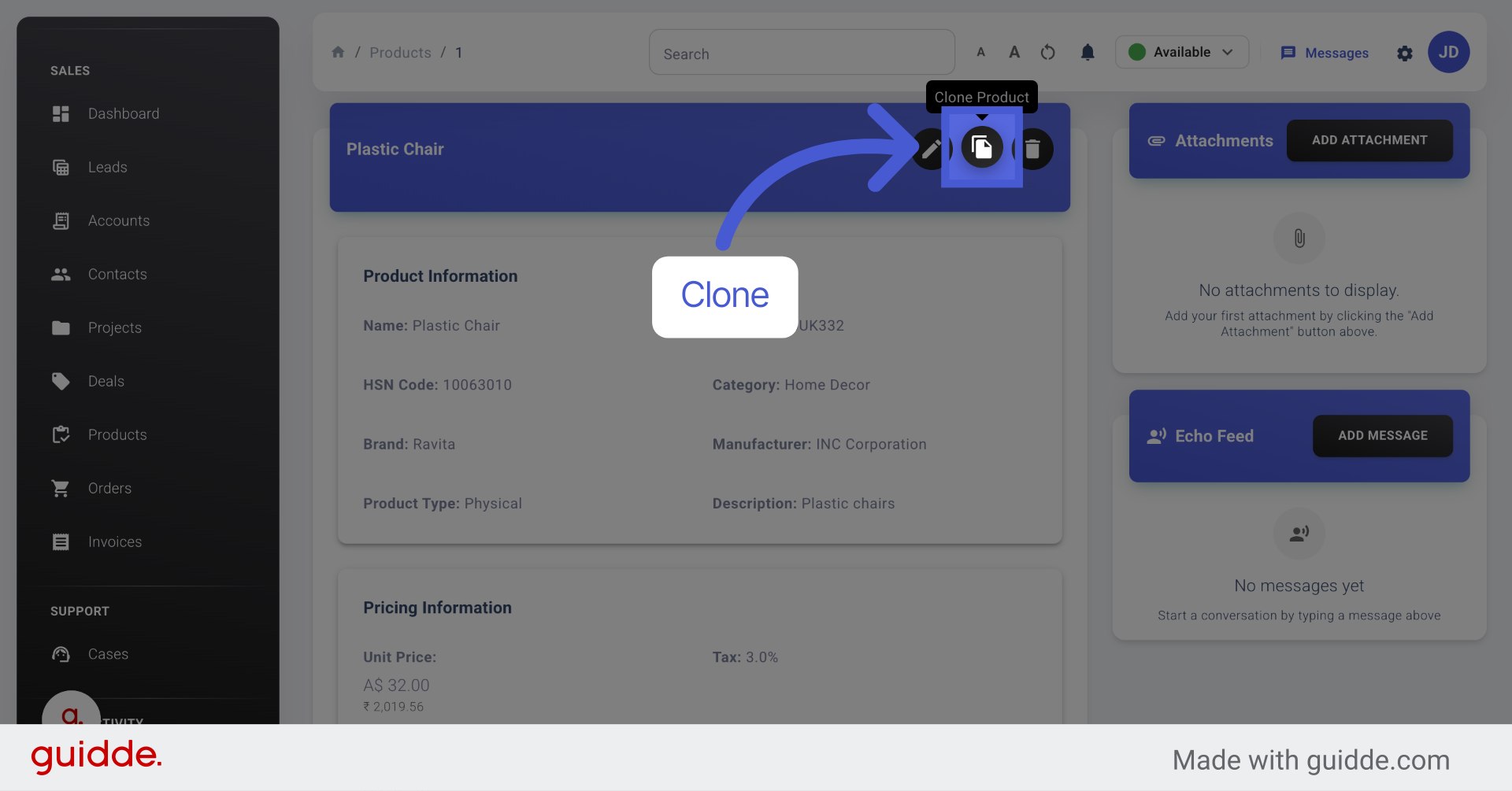Click the edit pencil on Plastic Chair

930,148
